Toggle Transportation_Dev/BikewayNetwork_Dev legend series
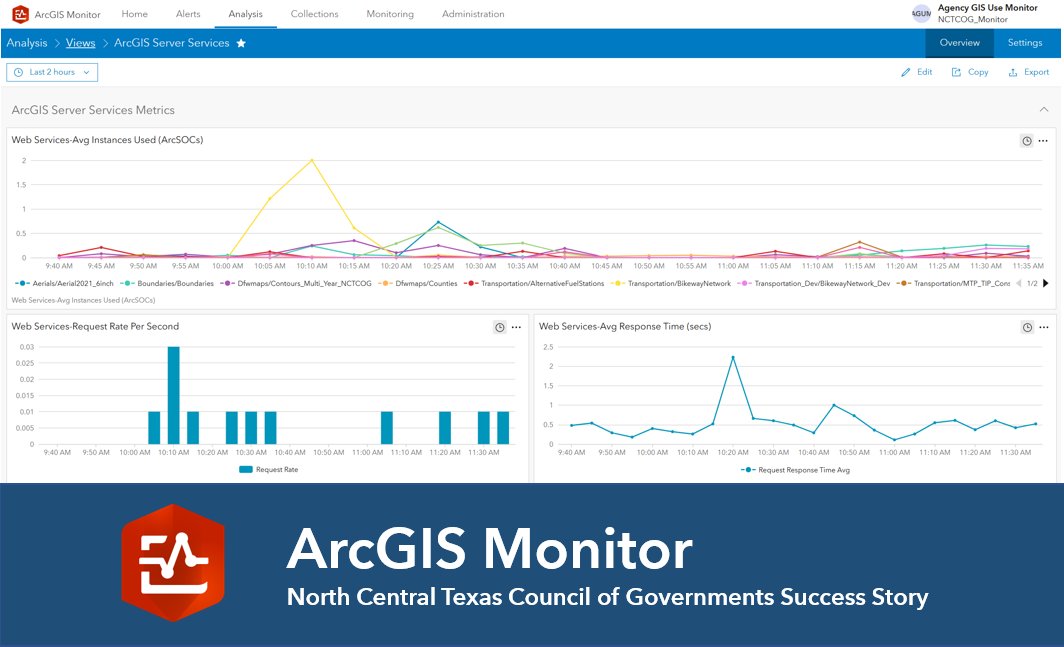1064x647 pixels. [814, 283]
